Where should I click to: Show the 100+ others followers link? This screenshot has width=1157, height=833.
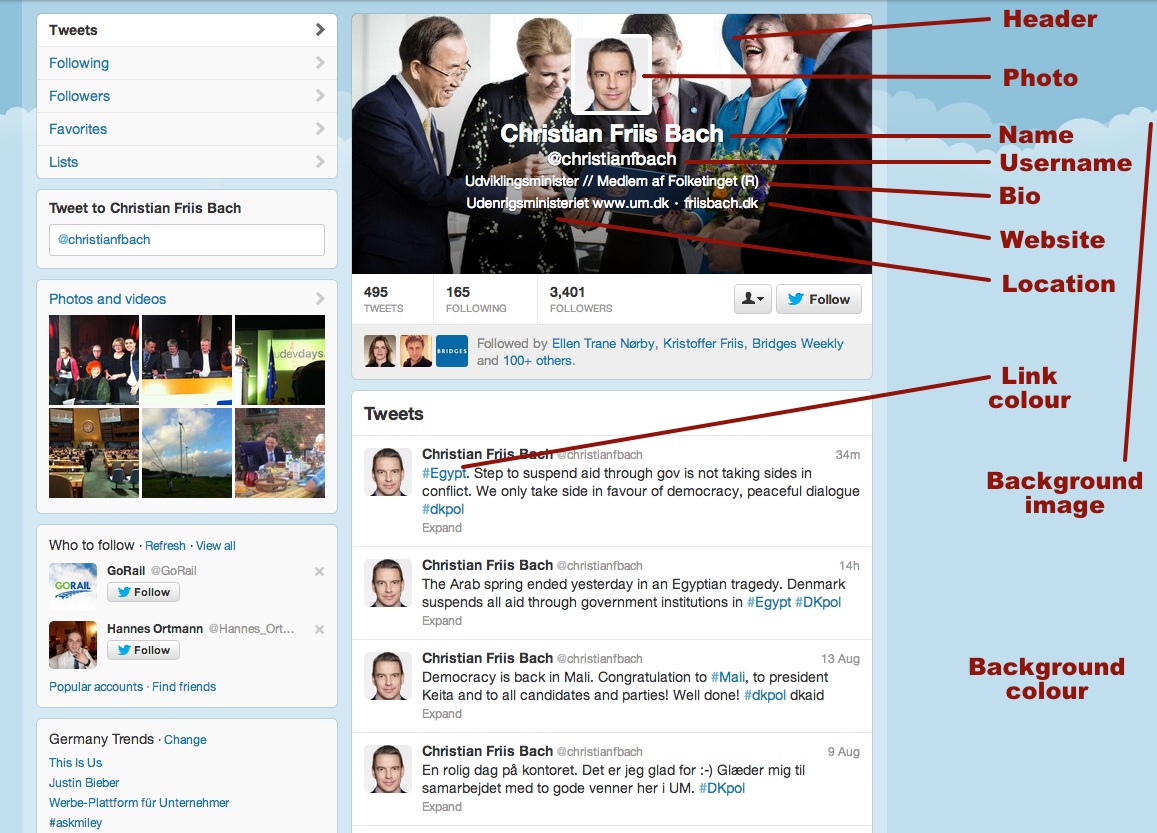(539, 360)
